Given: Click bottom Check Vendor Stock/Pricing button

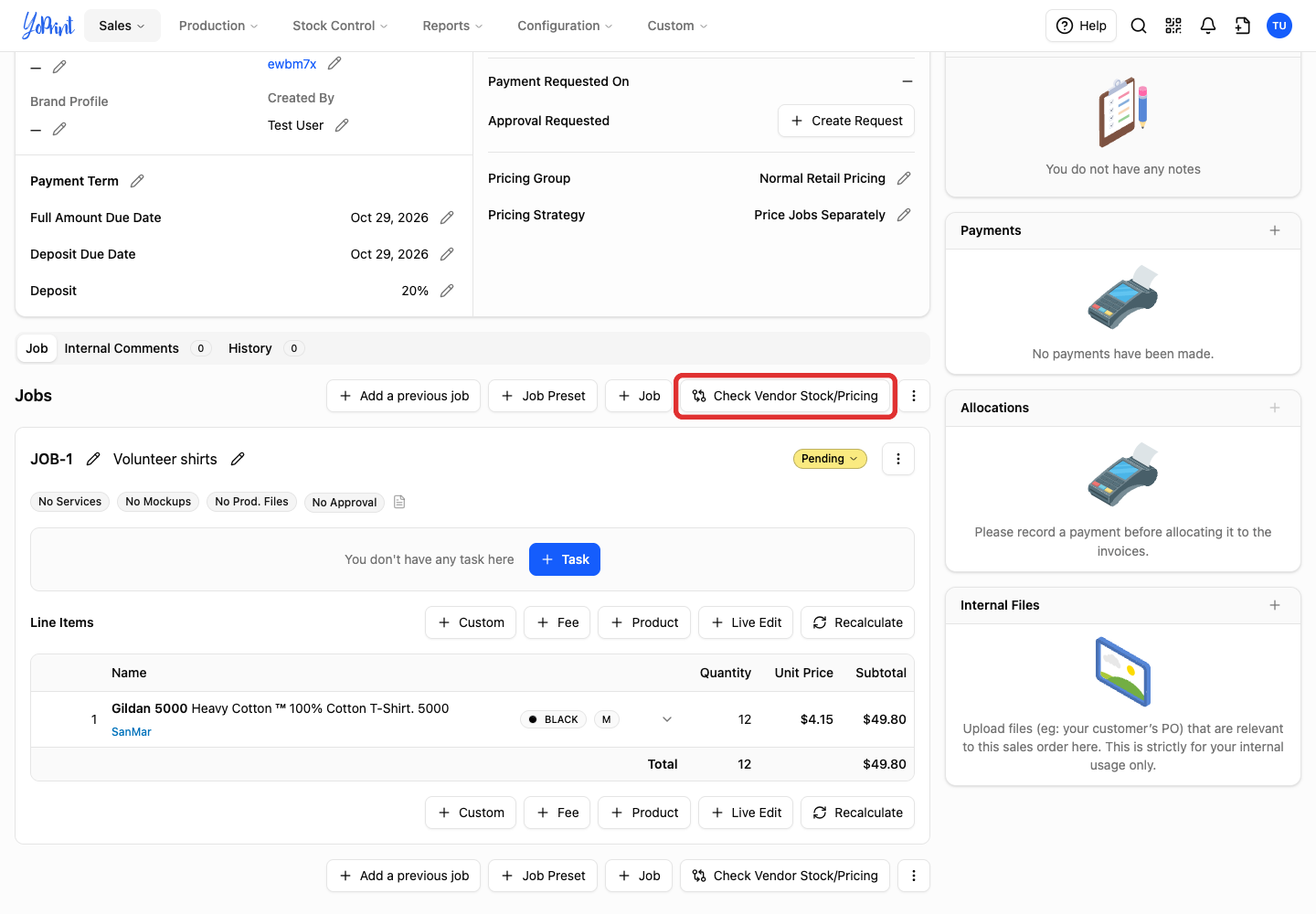Looking at the screenshot, I should click(x=785, y=876).
